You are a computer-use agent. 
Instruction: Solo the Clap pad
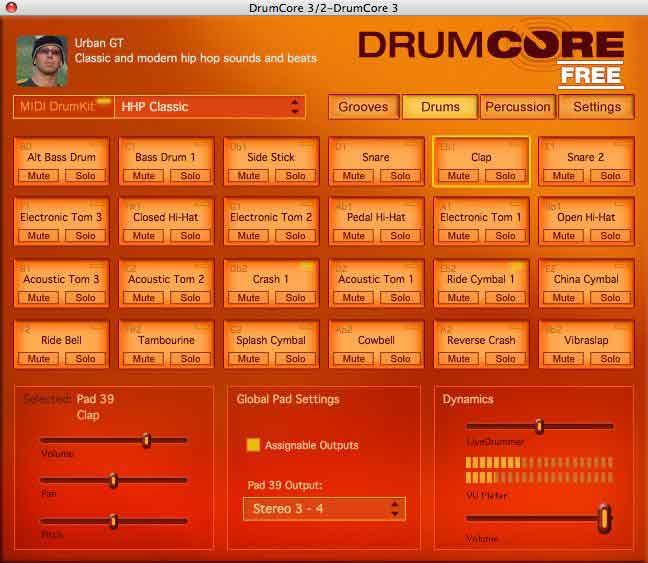click(x=505, y=176)
